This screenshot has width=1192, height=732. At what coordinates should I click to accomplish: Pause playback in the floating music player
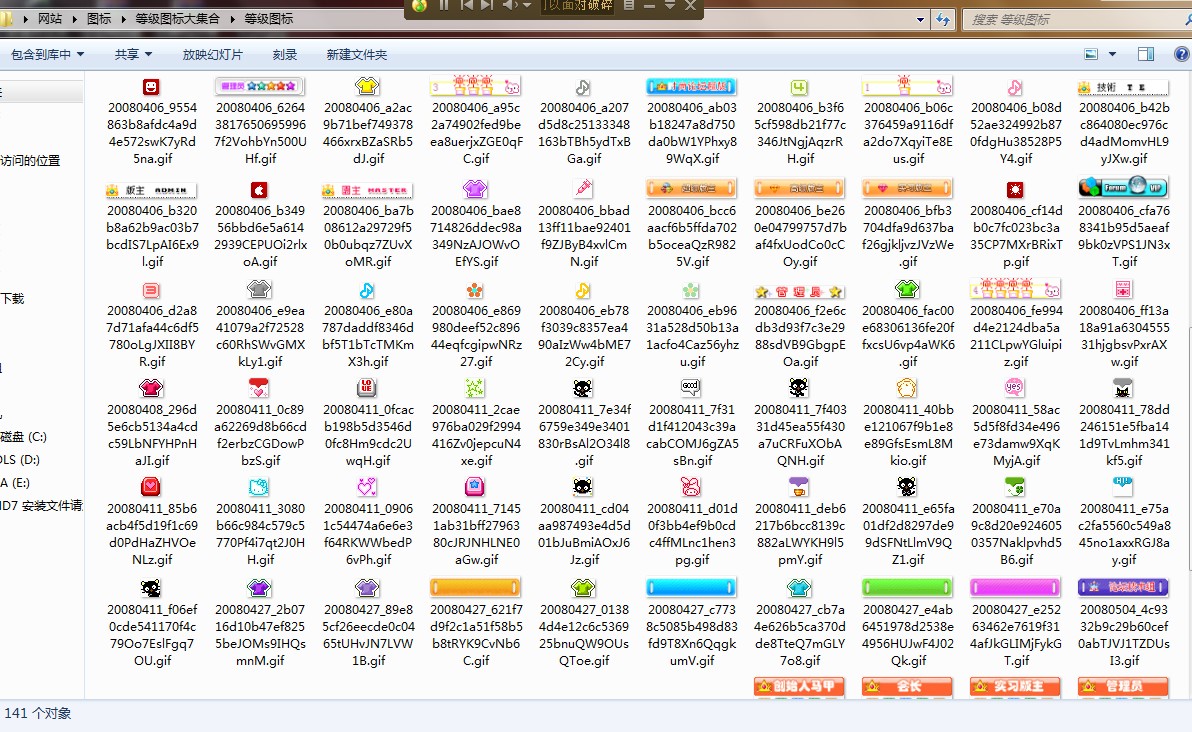point(444,6)
